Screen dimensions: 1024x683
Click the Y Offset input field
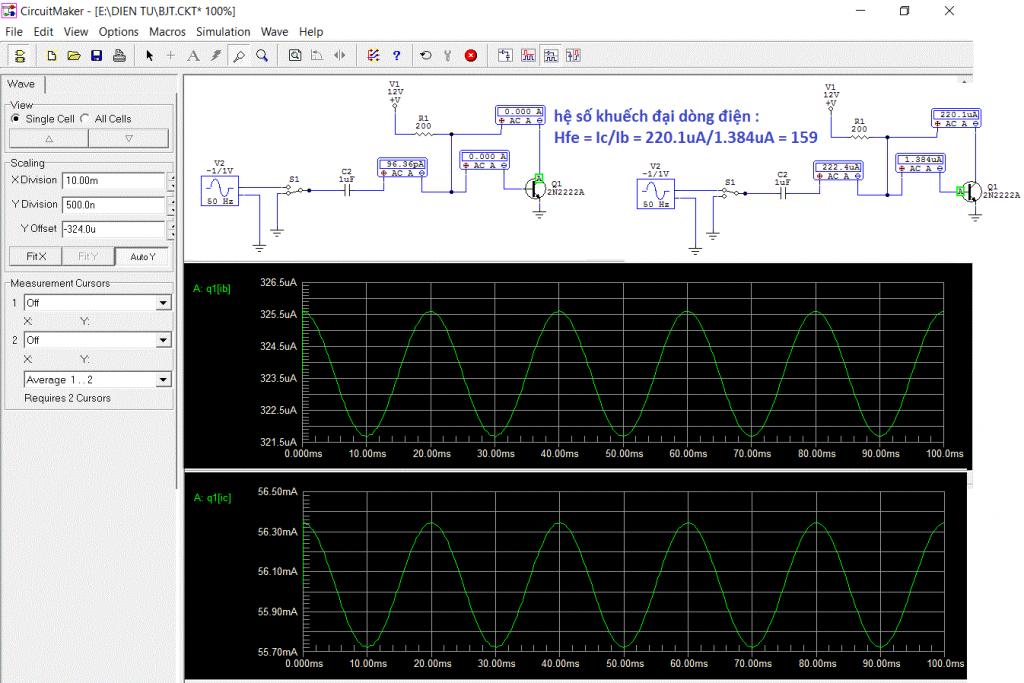(x=112, y=229)
